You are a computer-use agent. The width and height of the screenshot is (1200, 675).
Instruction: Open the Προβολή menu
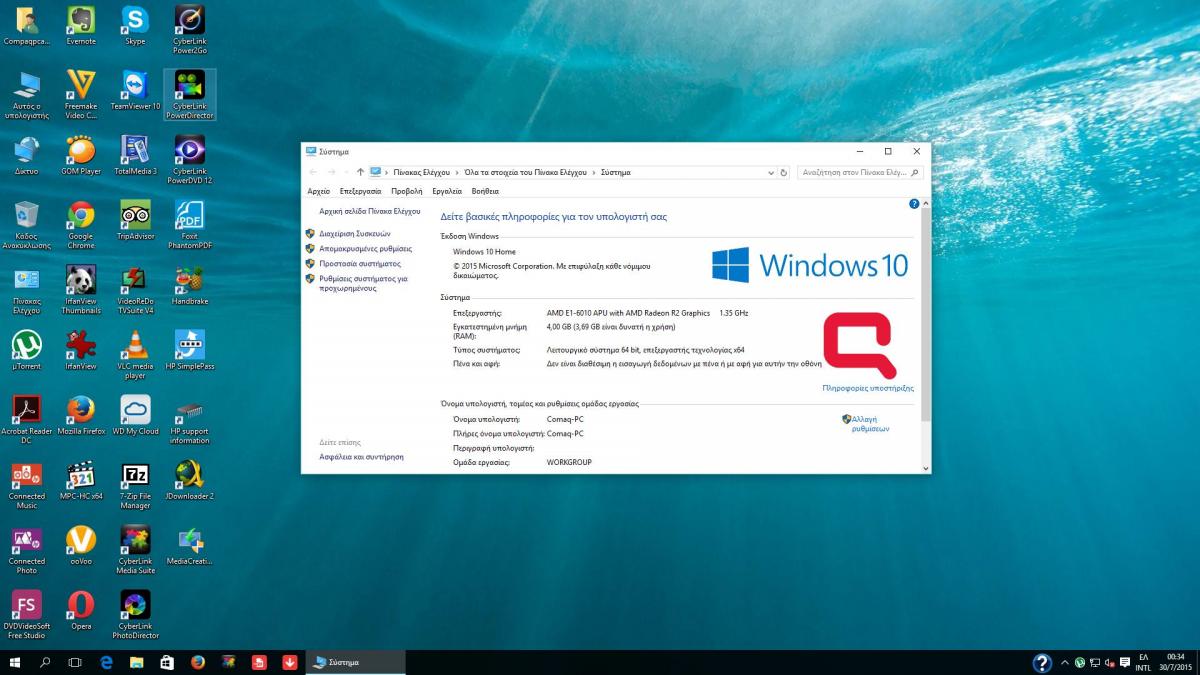point(407,191)
